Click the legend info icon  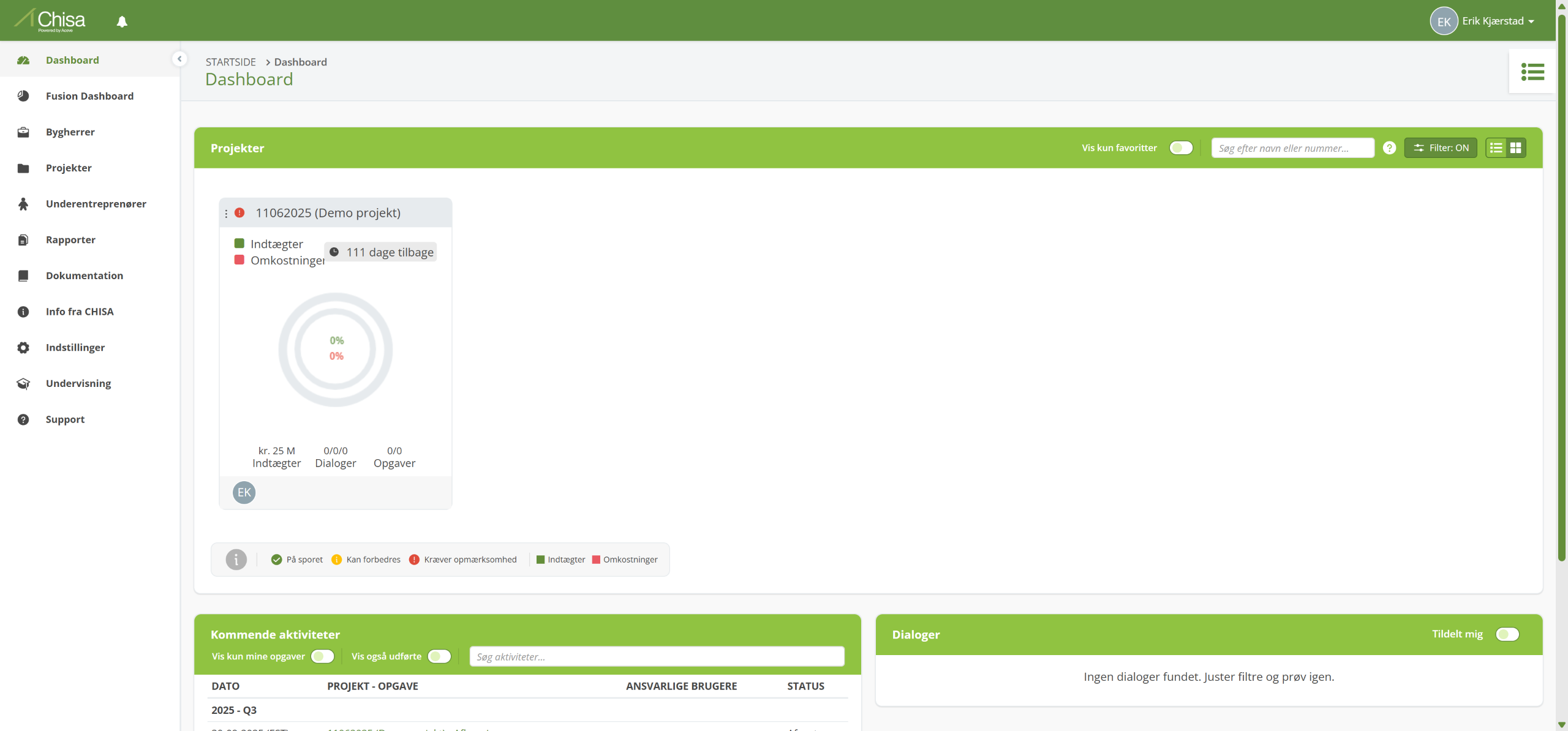pos(236,559)
